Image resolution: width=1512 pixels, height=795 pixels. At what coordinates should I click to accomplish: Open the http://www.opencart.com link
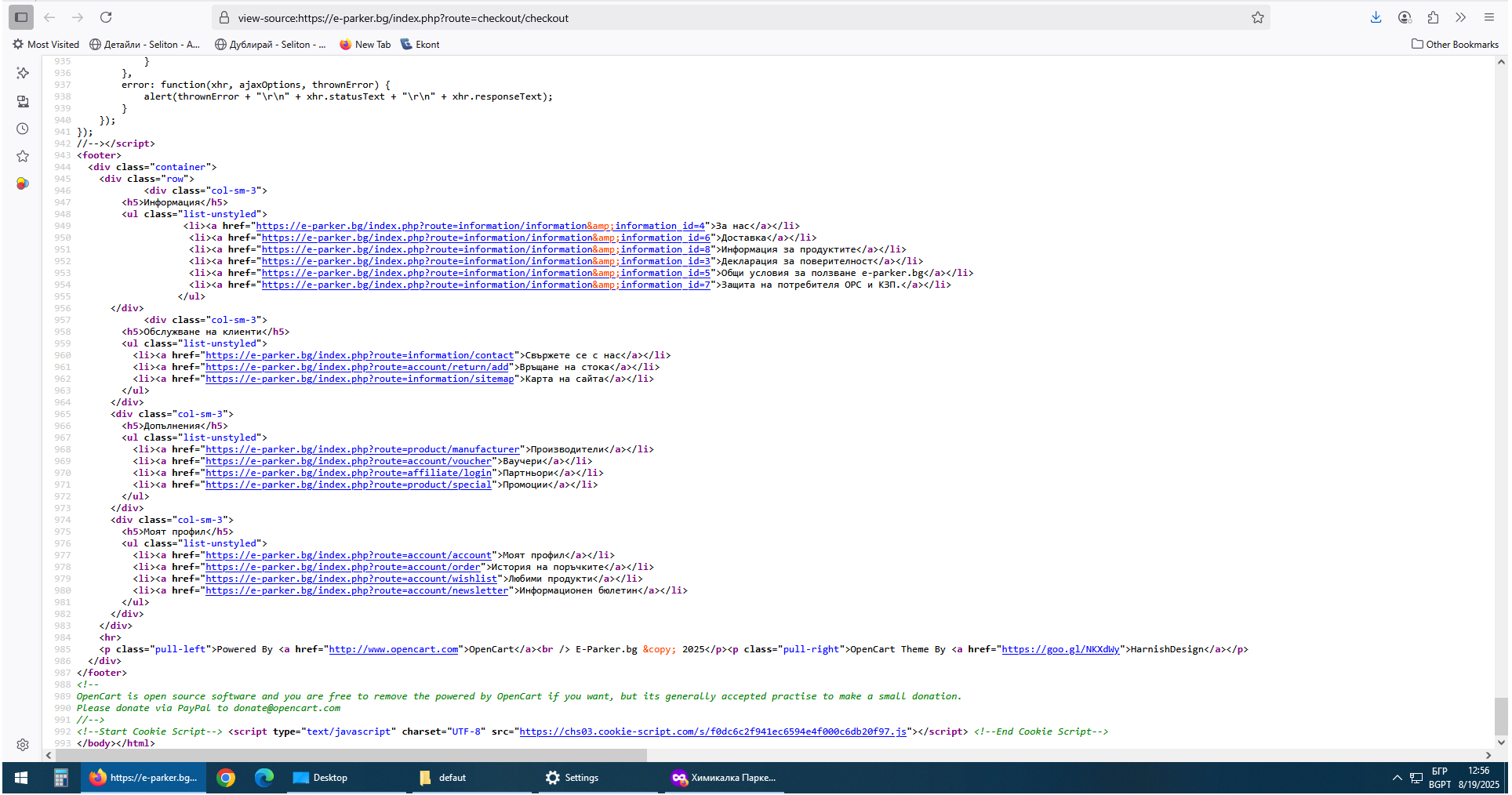click(394, 649)
